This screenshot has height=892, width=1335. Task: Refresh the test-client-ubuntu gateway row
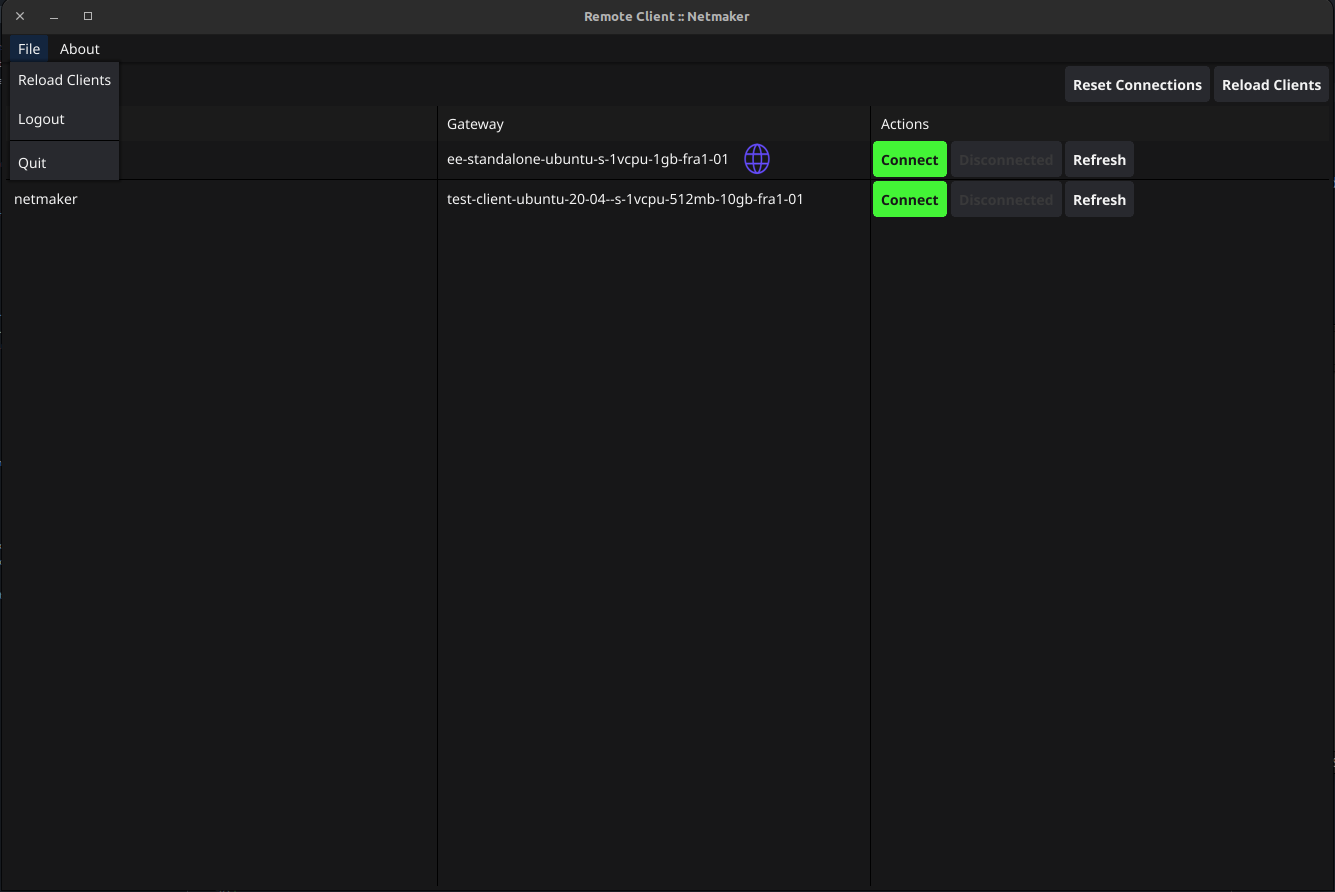1099,200
